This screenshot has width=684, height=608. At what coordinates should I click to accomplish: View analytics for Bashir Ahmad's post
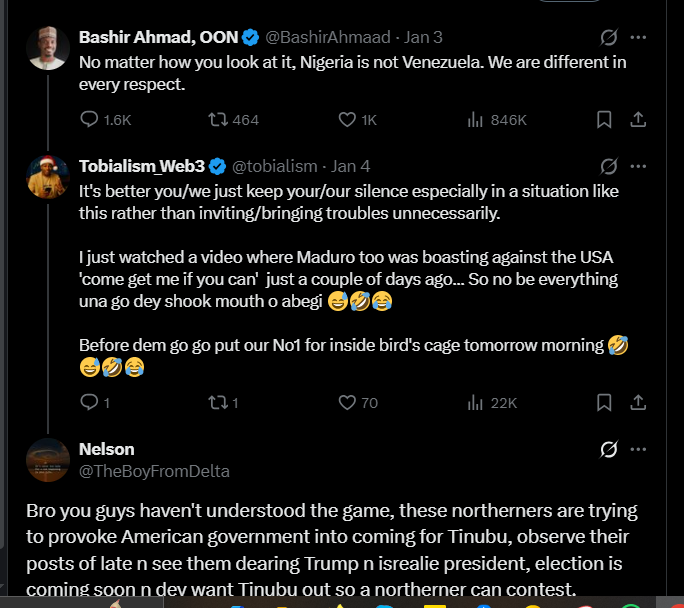click(x=477, y=120)
